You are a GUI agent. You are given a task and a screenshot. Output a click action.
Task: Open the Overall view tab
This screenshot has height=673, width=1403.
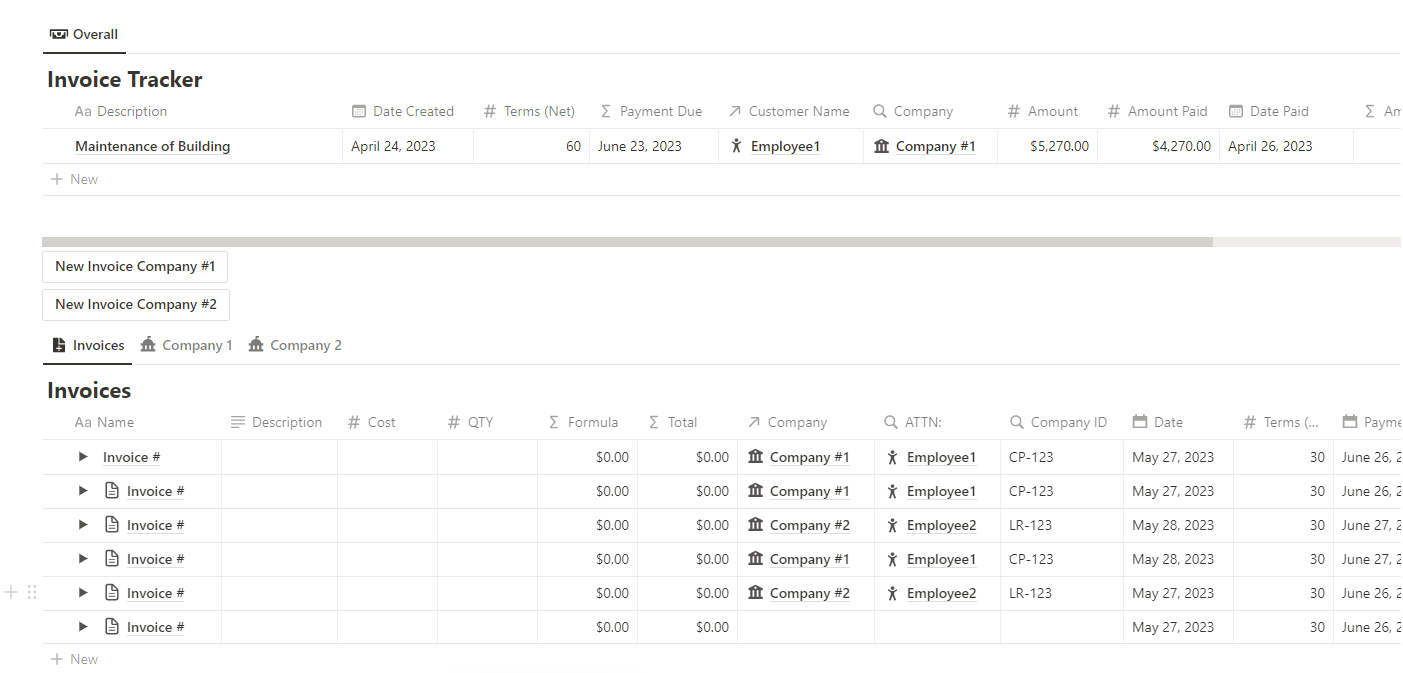(x=84, y=34)
